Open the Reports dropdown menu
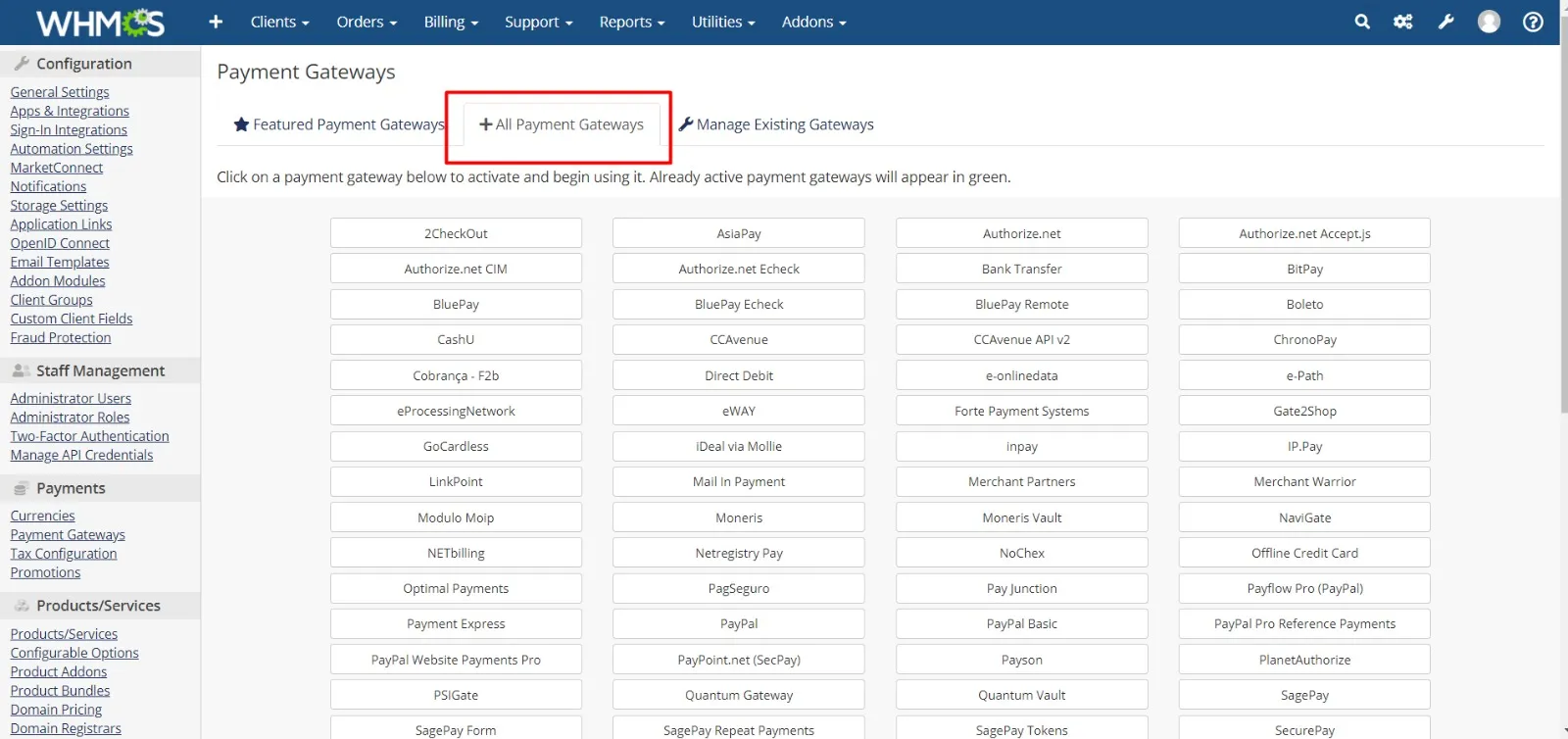Image resolution: width=1568 pixels, height=739 pixels. point(631,22)
